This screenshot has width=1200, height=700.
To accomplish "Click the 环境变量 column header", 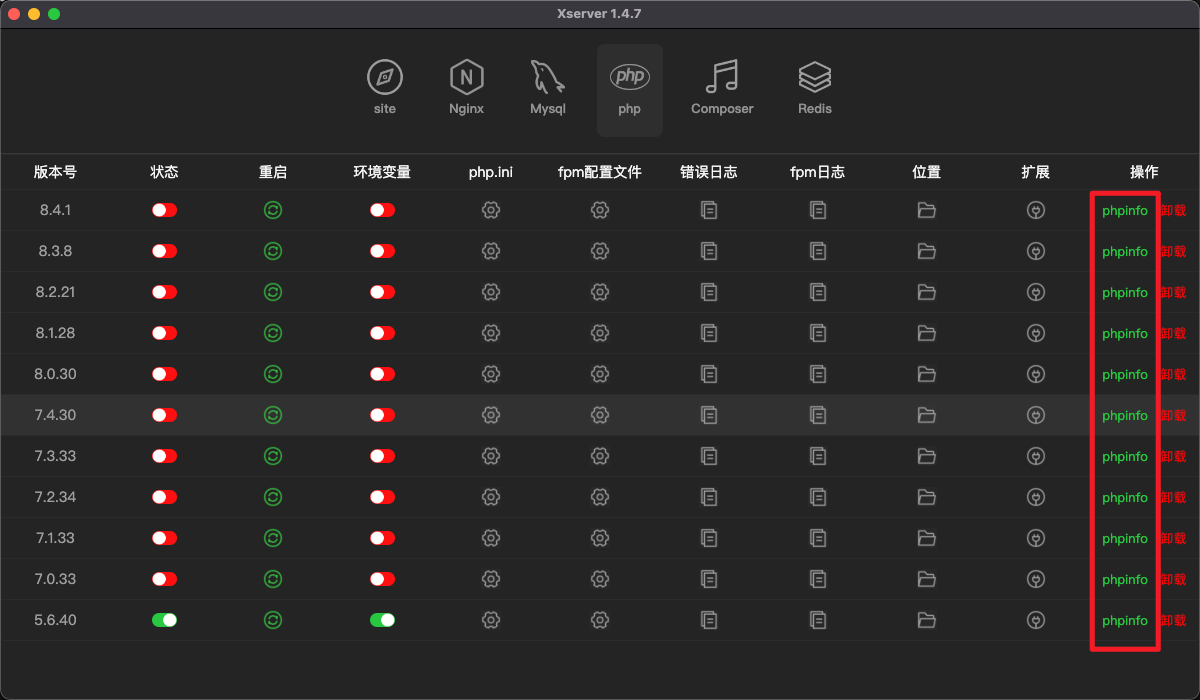I will [382, 172].
